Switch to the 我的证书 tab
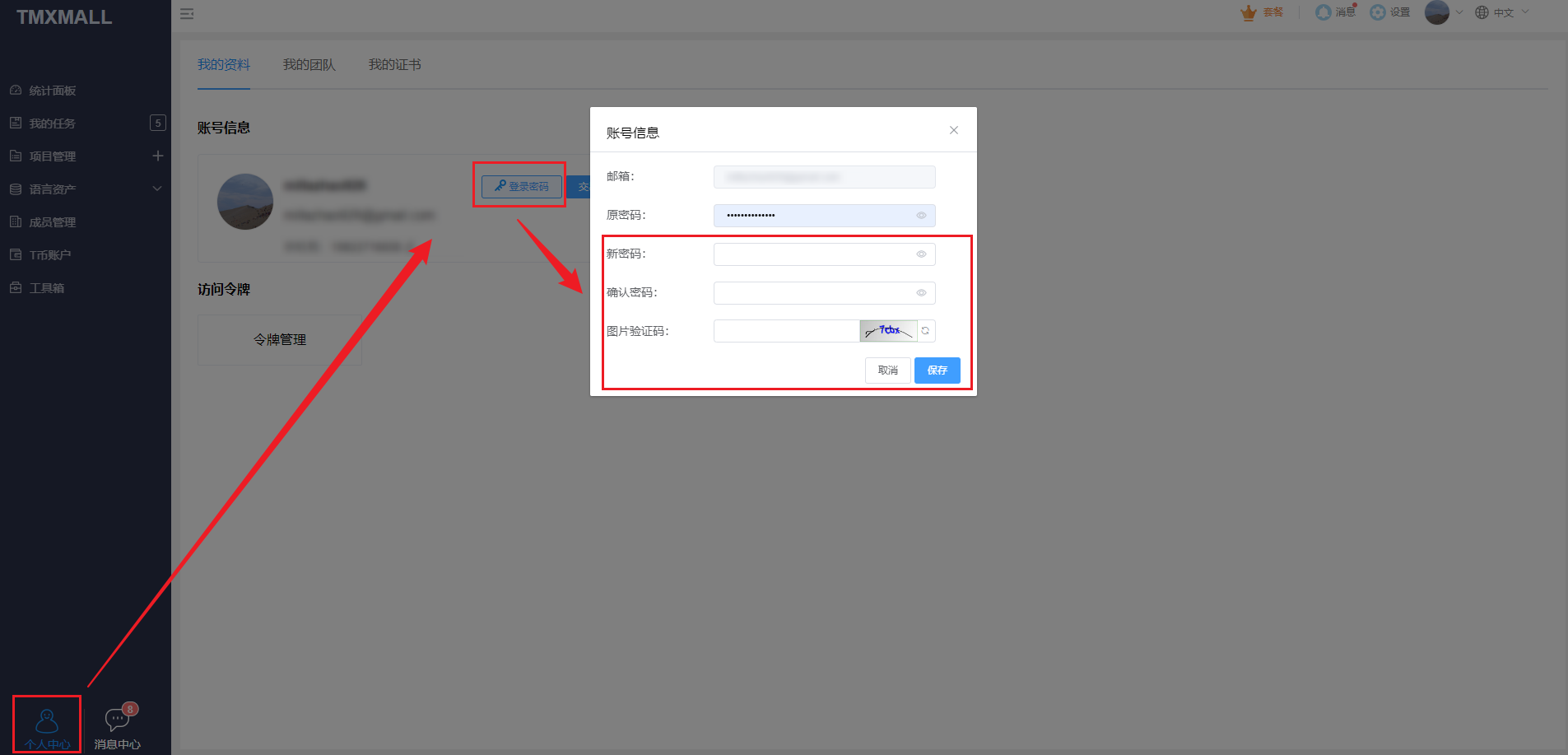The width and height of the screenshot is (1568, 755). point(394,65)
